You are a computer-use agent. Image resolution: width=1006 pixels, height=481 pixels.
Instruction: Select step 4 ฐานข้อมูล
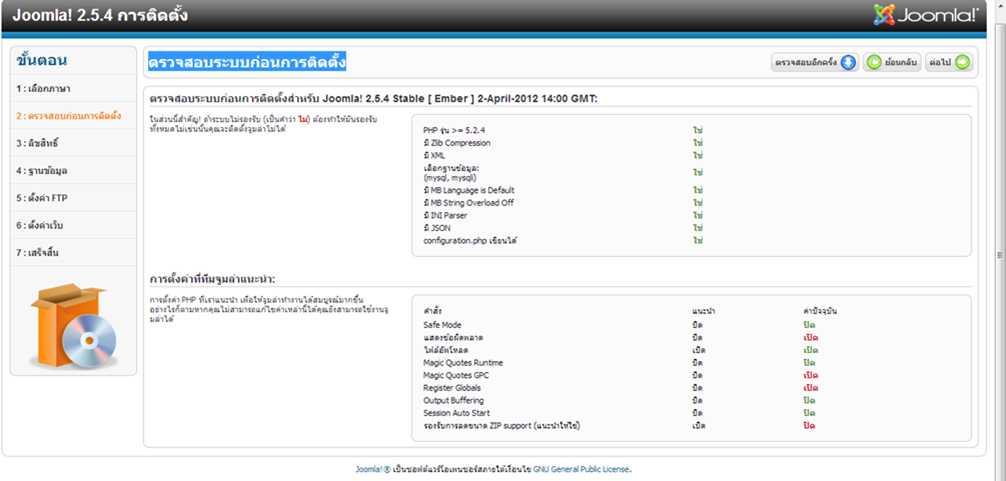(x=42, y=171)
